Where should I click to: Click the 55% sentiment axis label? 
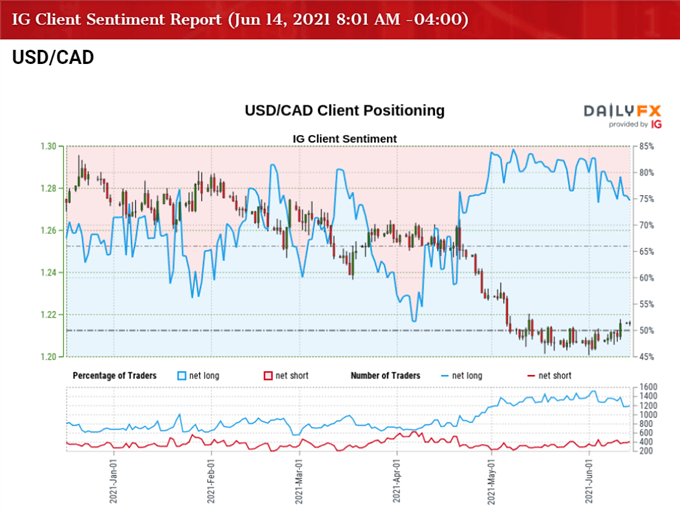click(647, 305)
